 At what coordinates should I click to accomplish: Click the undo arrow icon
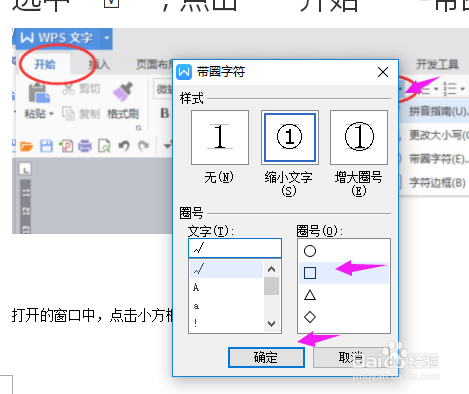[124, 146]
